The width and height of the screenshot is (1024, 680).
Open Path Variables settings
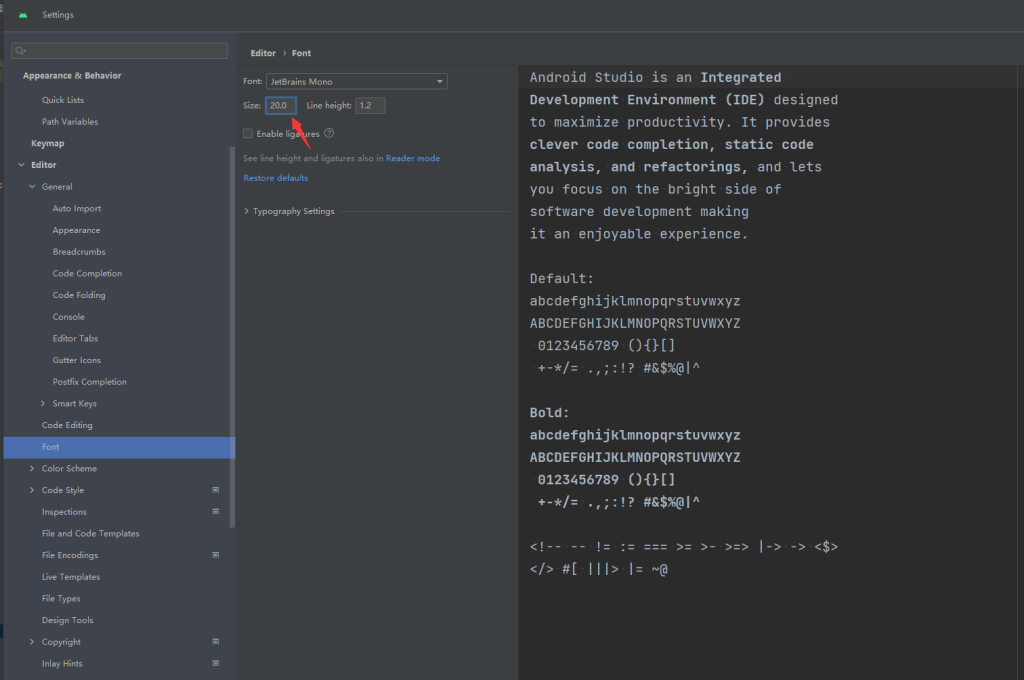(70, 121)
